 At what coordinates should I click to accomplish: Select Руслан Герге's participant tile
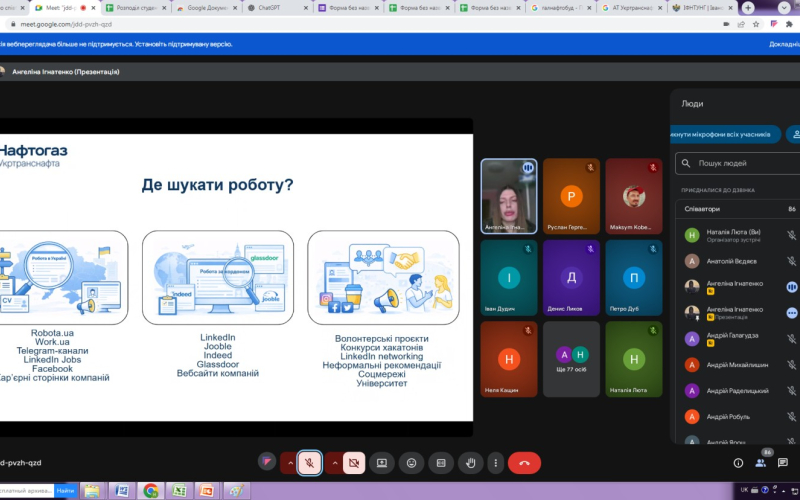571,196
